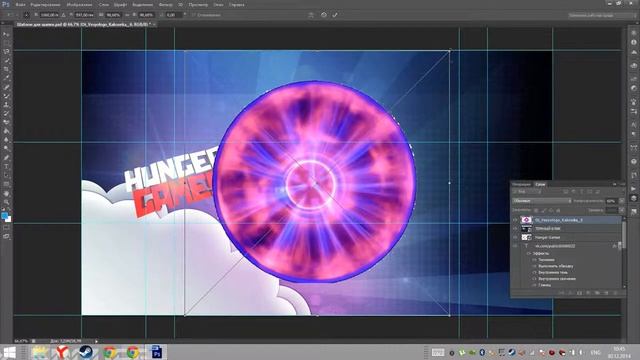This screenshot has width=640, height=360.
Task: Open the Редактирование menu
Action: click(45, 5)
